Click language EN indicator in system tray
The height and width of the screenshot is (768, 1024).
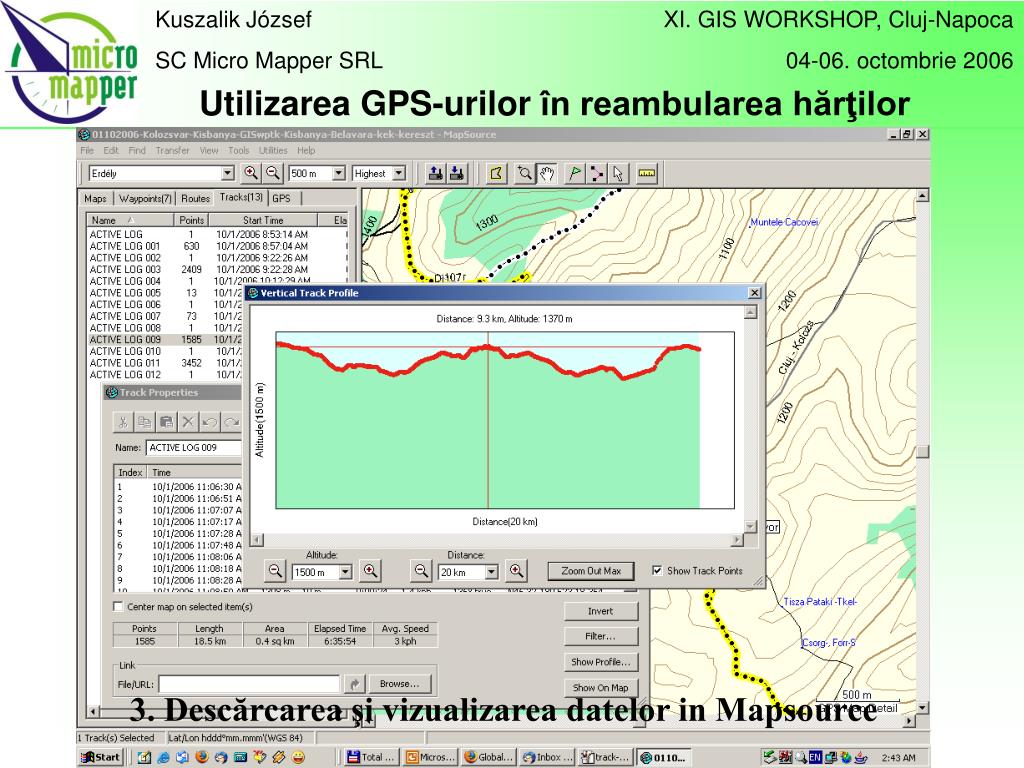click(815, 758)
